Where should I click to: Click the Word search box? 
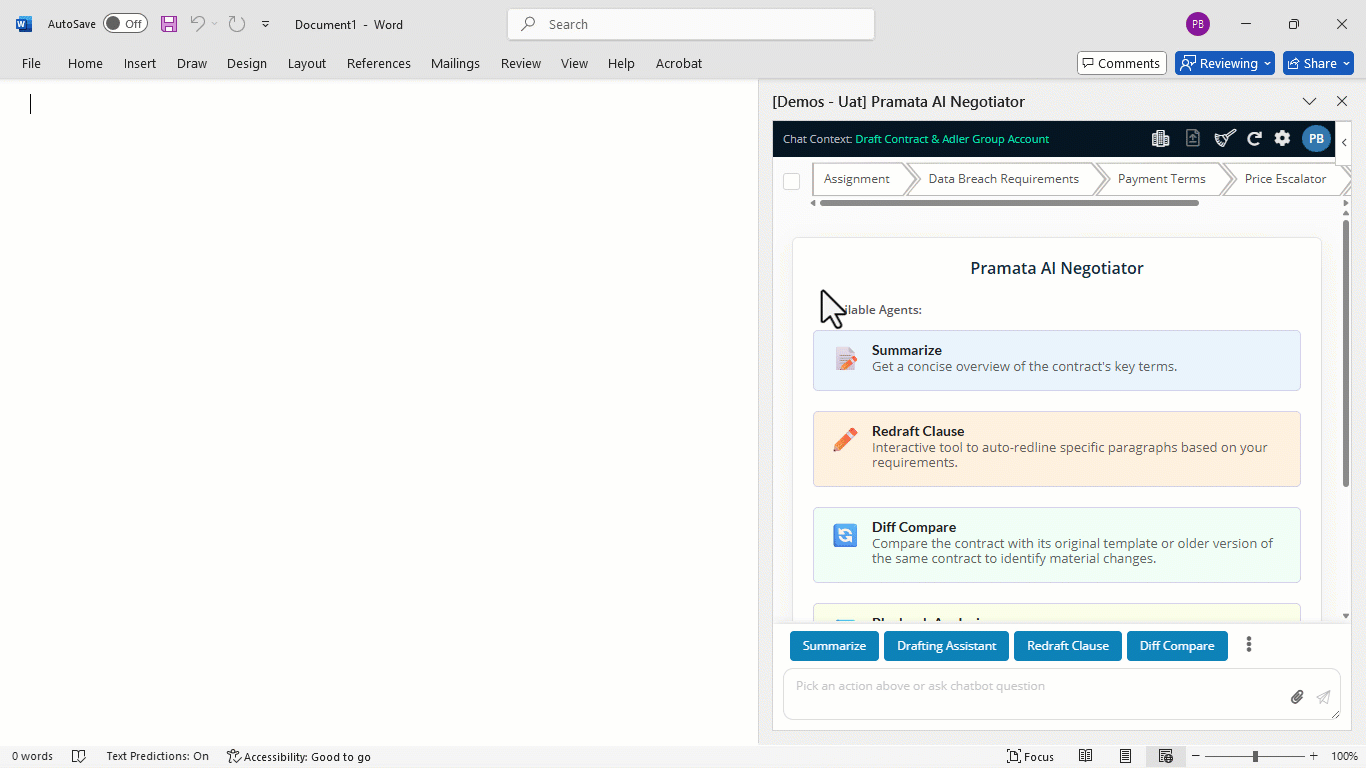click(x=691, y=24)
